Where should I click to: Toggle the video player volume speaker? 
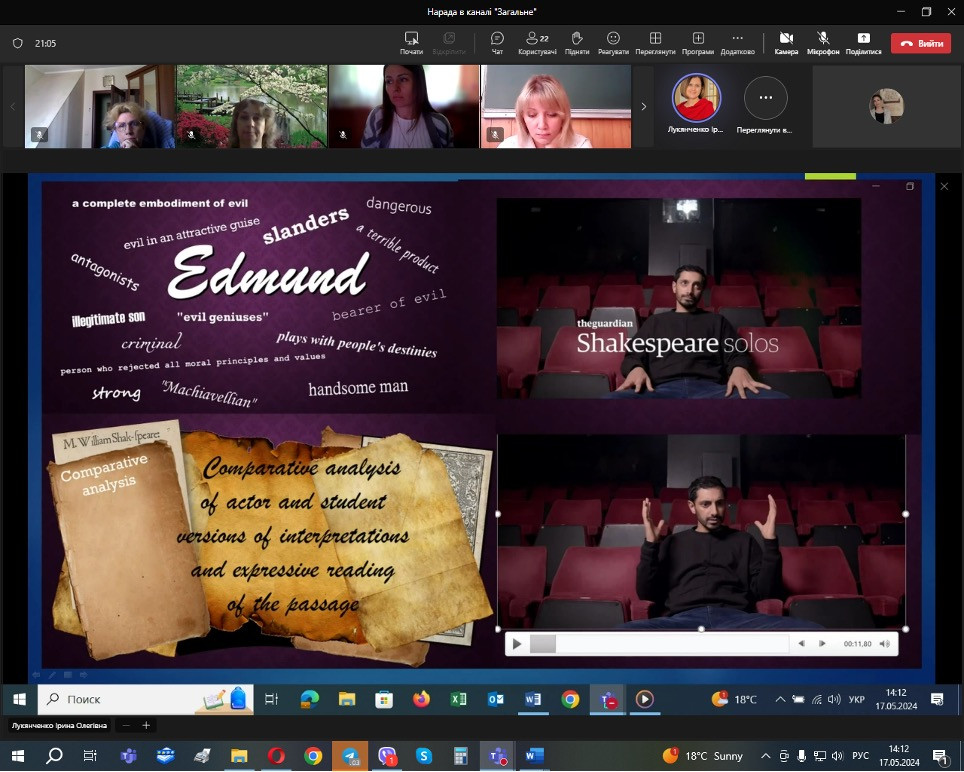[884, 644]
